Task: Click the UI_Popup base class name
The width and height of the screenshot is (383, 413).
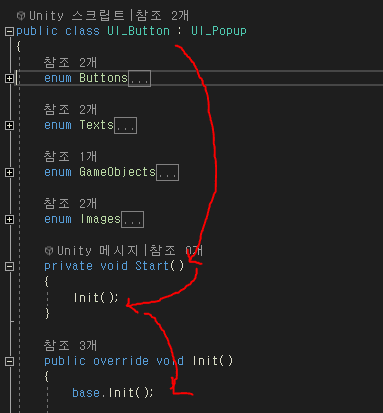Action: pyautogui.click(x=219, y=31)
